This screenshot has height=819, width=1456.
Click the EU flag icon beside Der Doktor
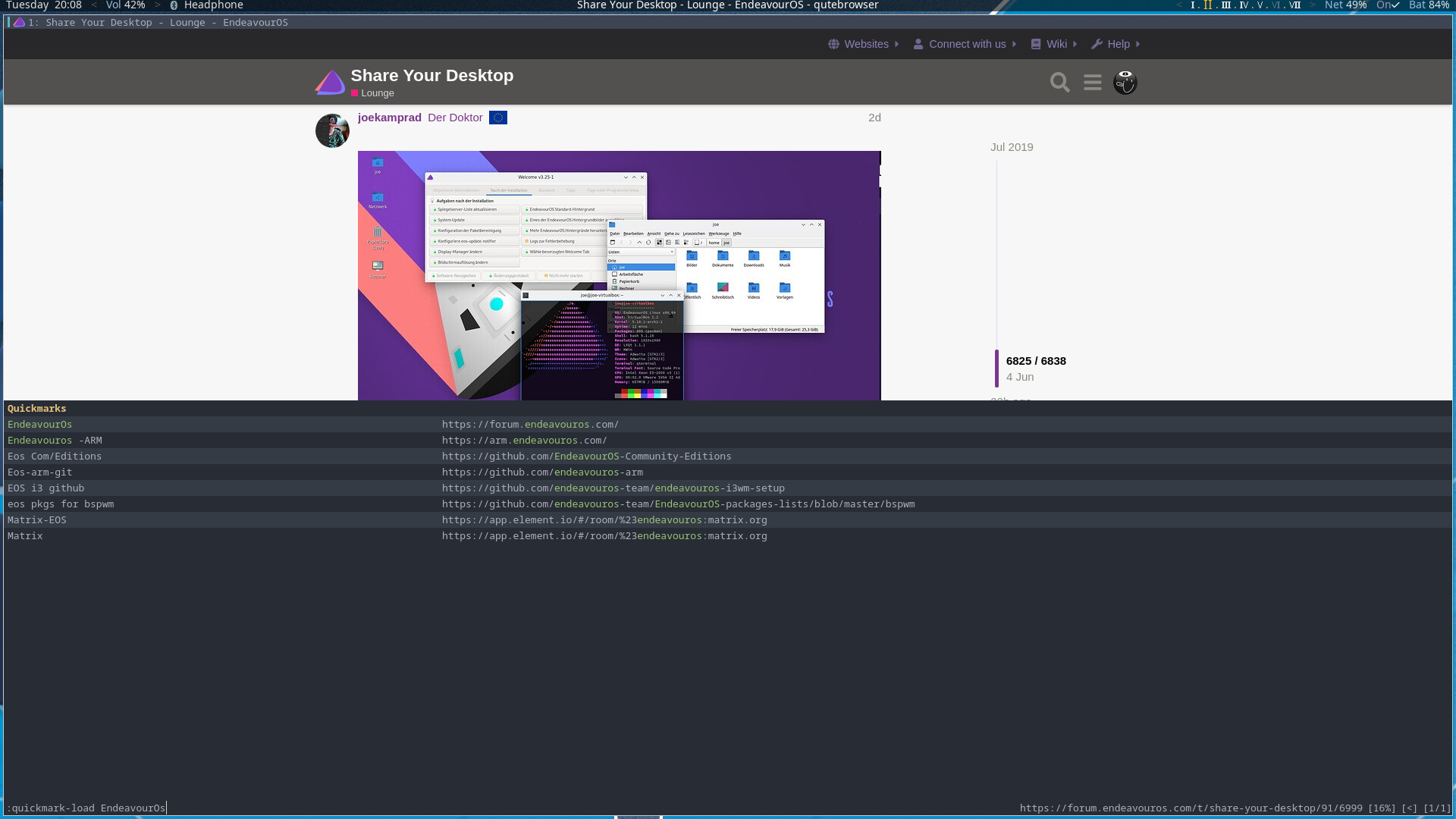498,118
